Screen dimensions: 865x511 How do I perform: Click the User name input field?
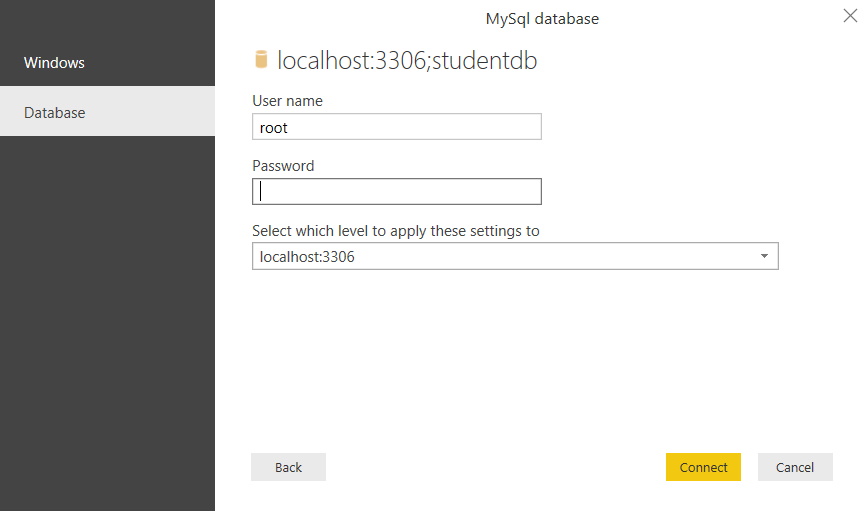point(397,127)
